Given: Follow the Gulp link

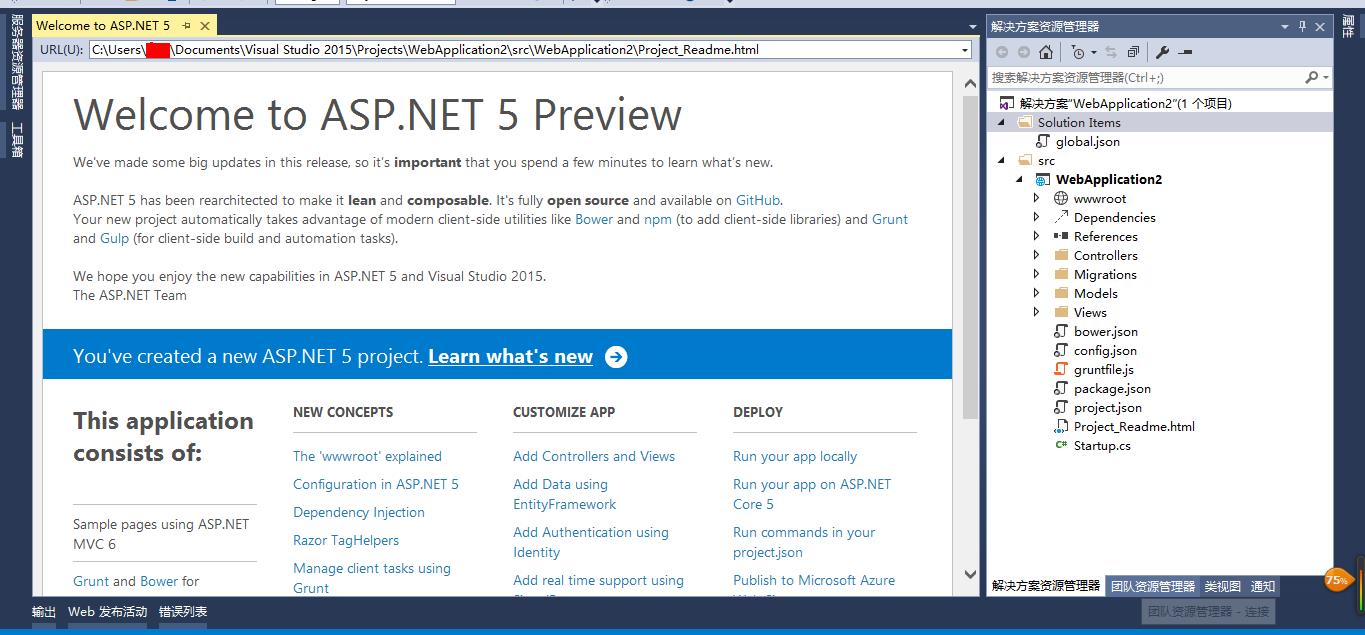Looking at the screenshot, I should 114,238.
